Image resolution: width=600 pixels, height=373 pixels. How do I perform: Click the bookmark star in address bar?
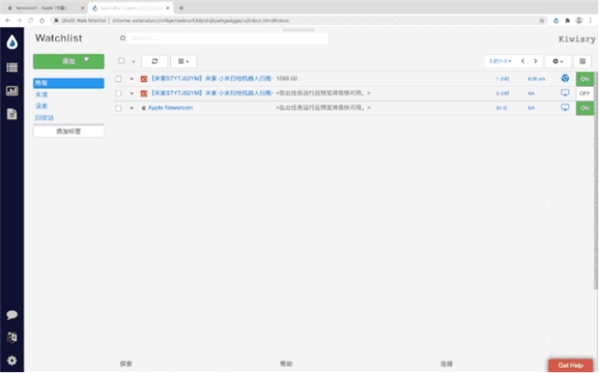(x=542, y=20)
